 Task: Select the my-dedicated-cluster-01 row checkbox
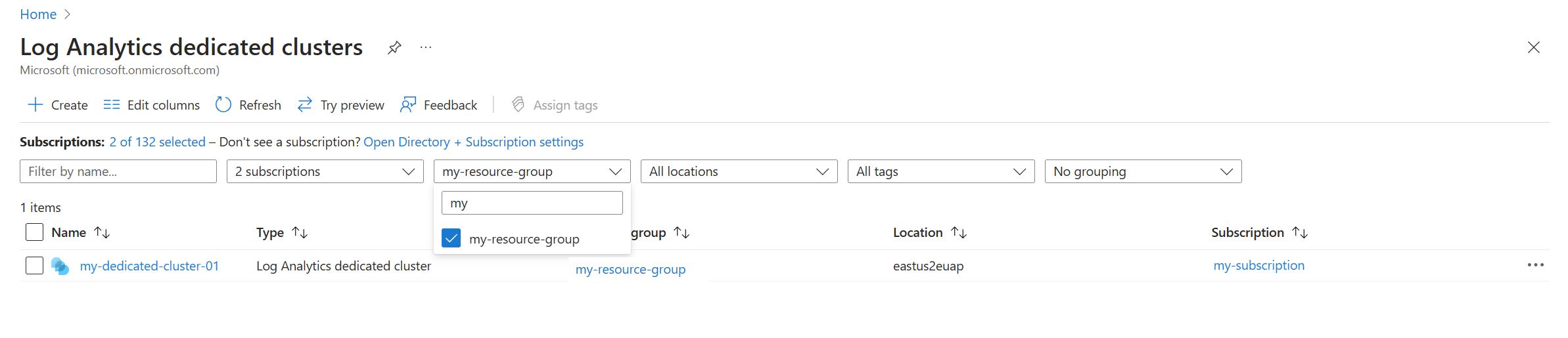[34, 266]
